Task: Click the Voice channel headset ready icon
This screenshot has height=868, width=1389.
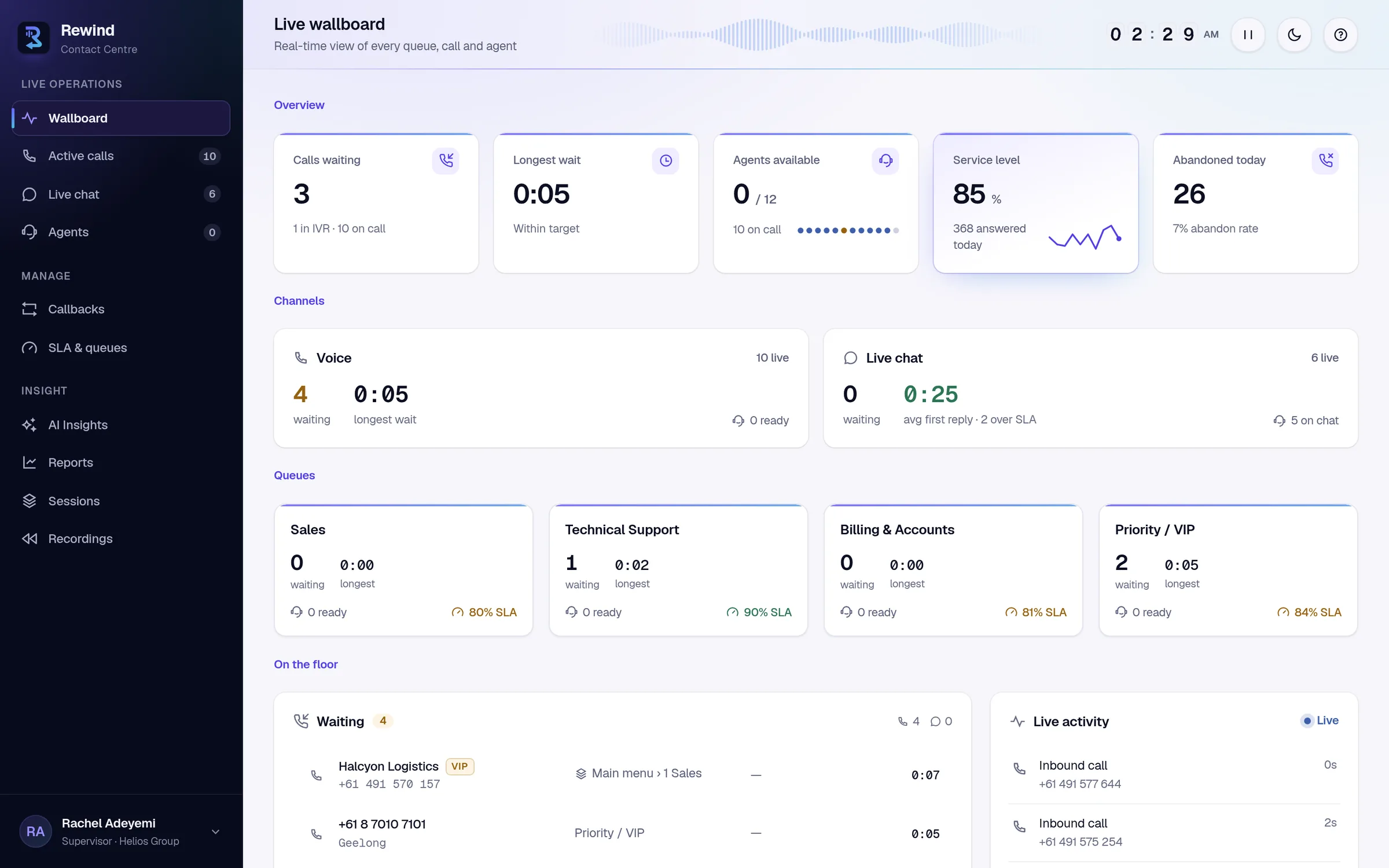Action: (x=738, y=421)
